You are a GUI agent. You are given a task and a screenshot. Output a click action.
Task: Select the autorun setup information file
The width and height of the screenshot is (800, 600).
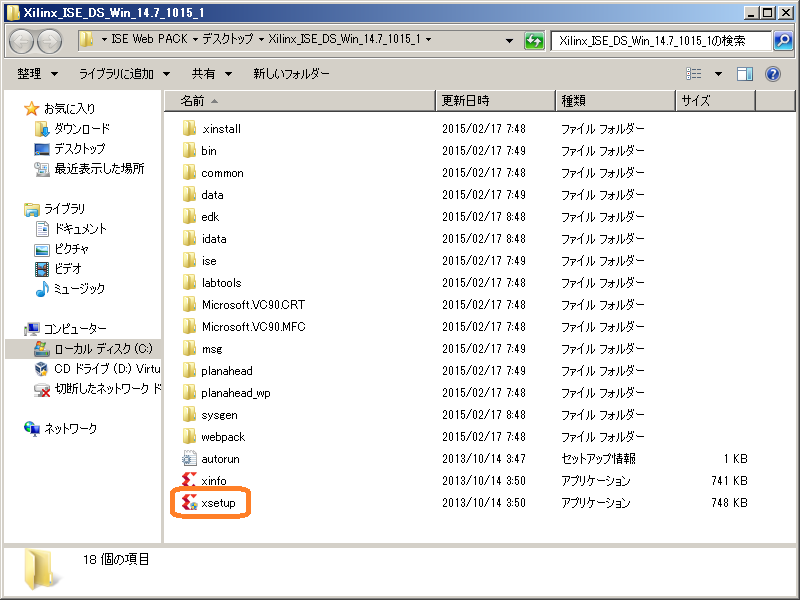coord(219,459)
